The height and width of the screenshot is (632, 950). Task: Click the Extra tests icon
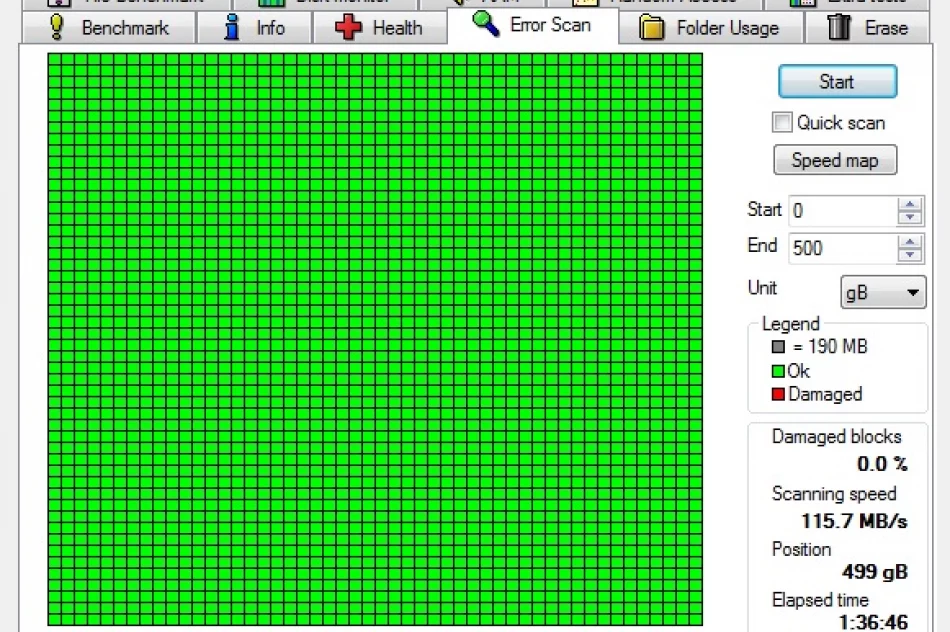[801, 3]
